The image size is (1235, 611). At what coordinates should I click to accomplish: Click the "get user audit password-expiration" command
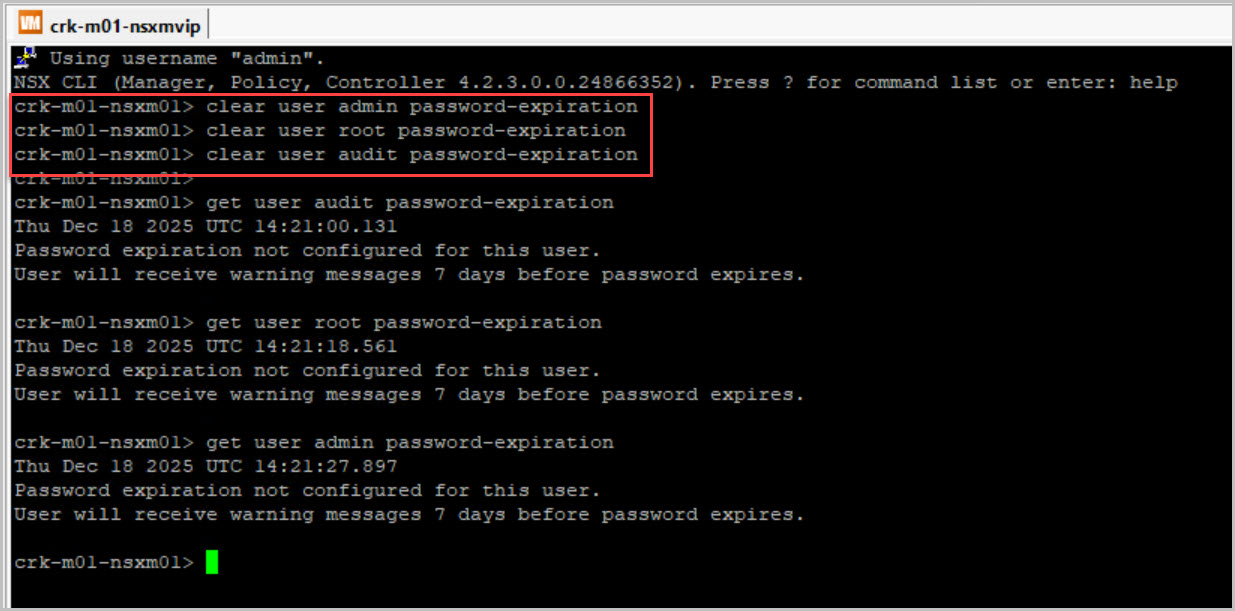(409, 202)
